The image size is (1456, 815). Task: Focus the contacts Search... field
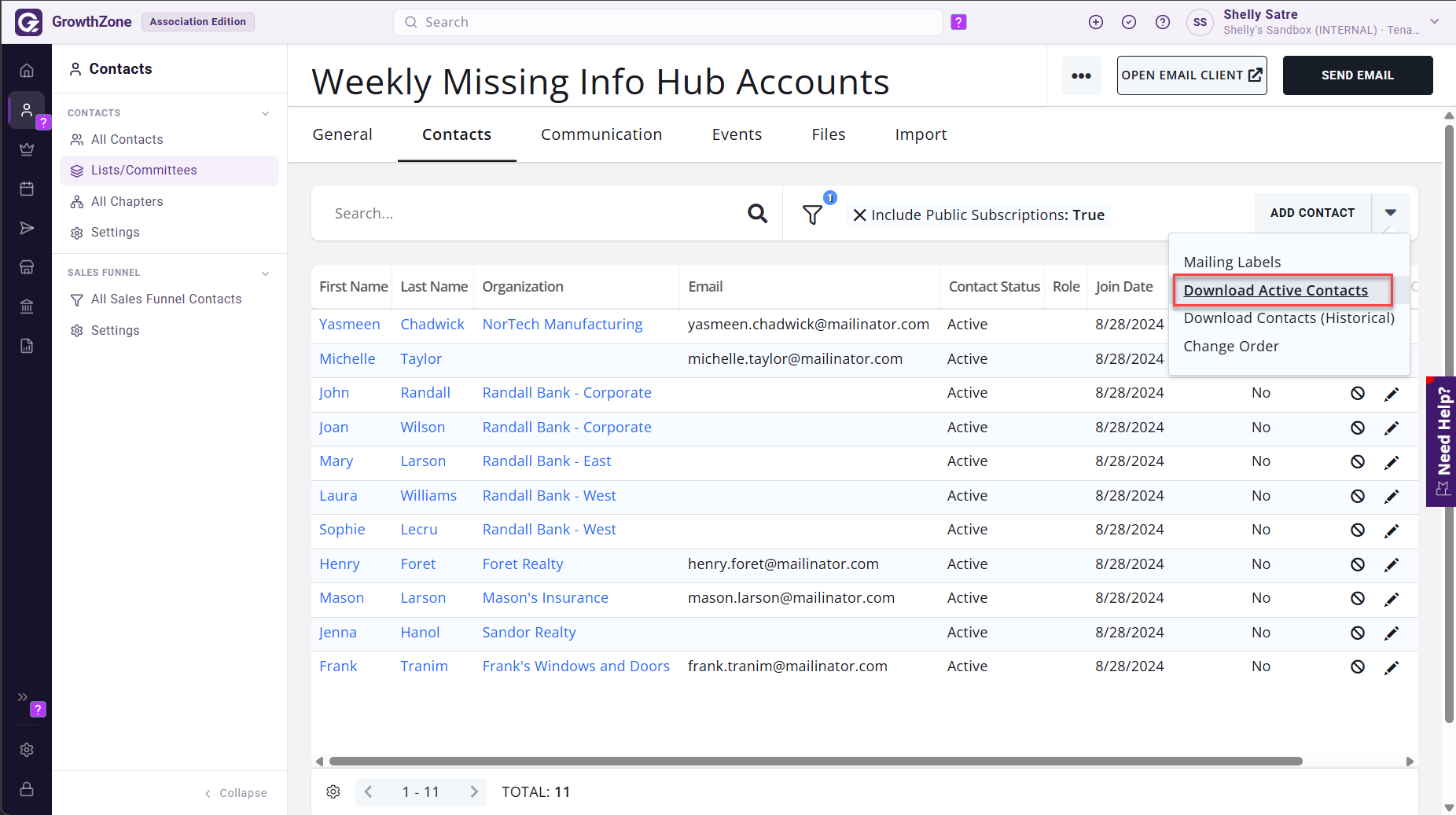pyautogui.click(x=535, y=213)
